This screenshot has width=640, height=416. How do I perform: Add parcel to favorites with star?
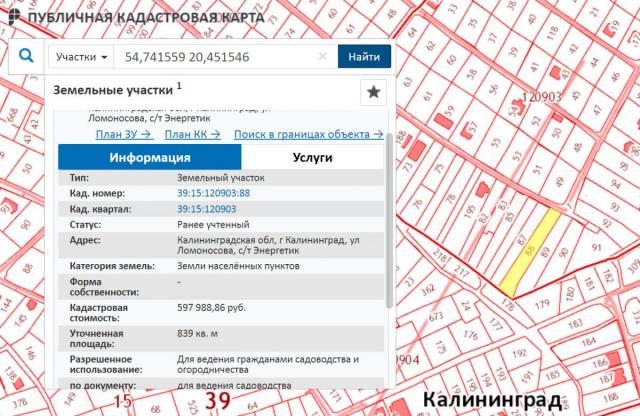point(373,92)
